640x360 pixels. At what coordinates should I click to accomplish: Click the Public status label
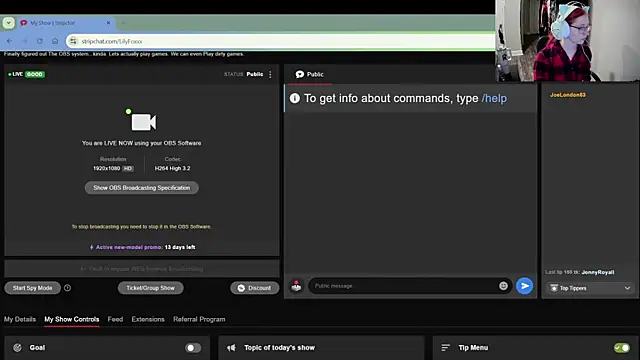click(255, 74)
